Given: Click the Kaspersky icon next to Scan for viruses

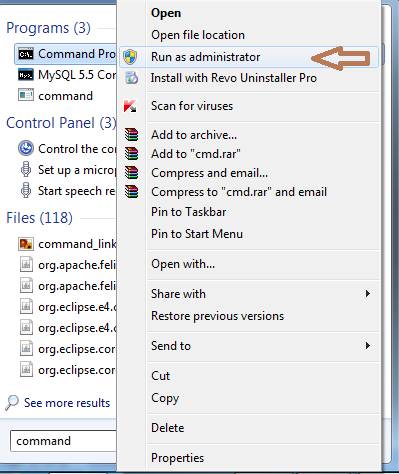Looking at the screenshot, I should coord(130,106).
